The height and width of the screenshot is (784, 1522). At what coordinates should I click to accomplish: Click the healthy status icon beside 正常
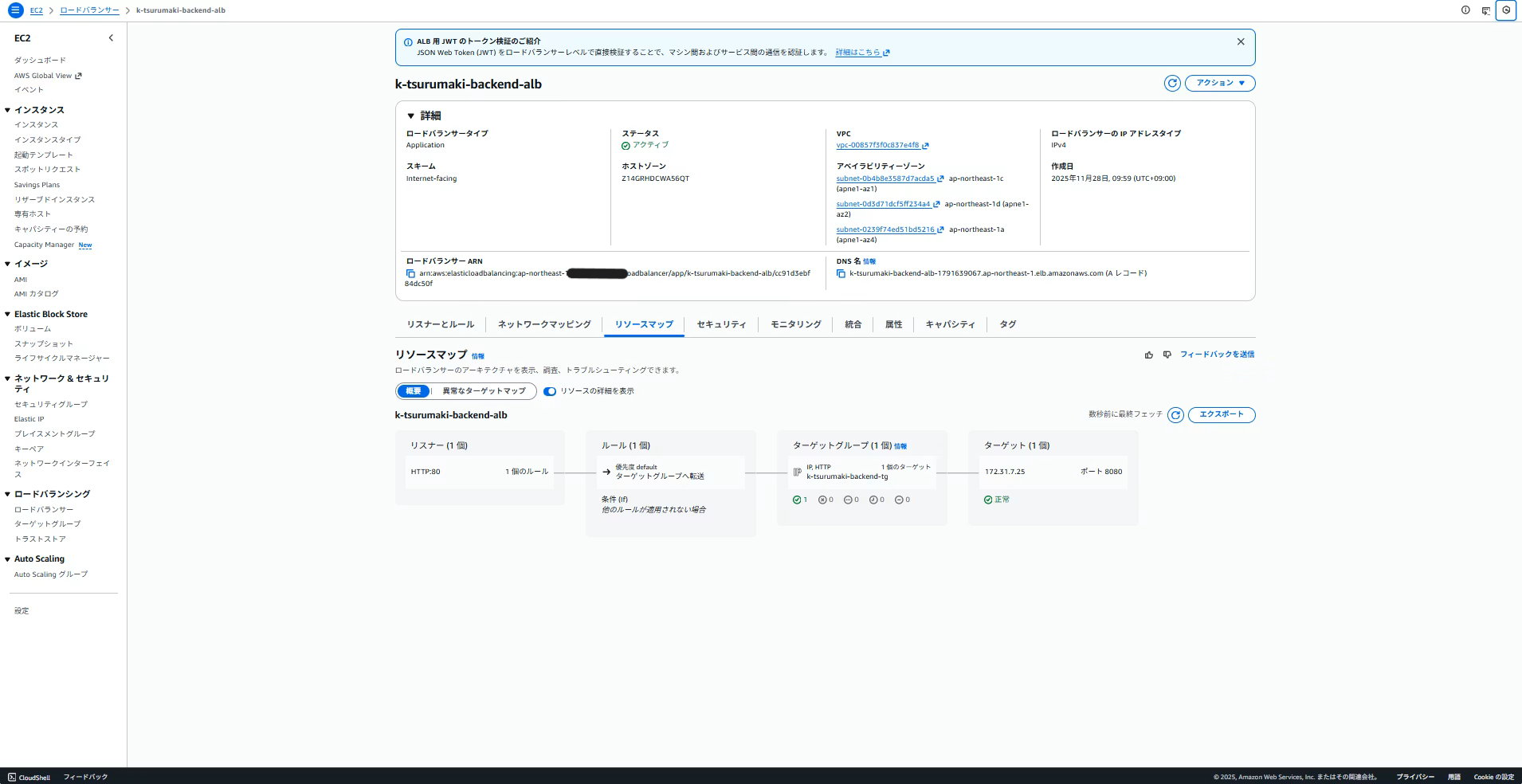(x=988, y=500)
